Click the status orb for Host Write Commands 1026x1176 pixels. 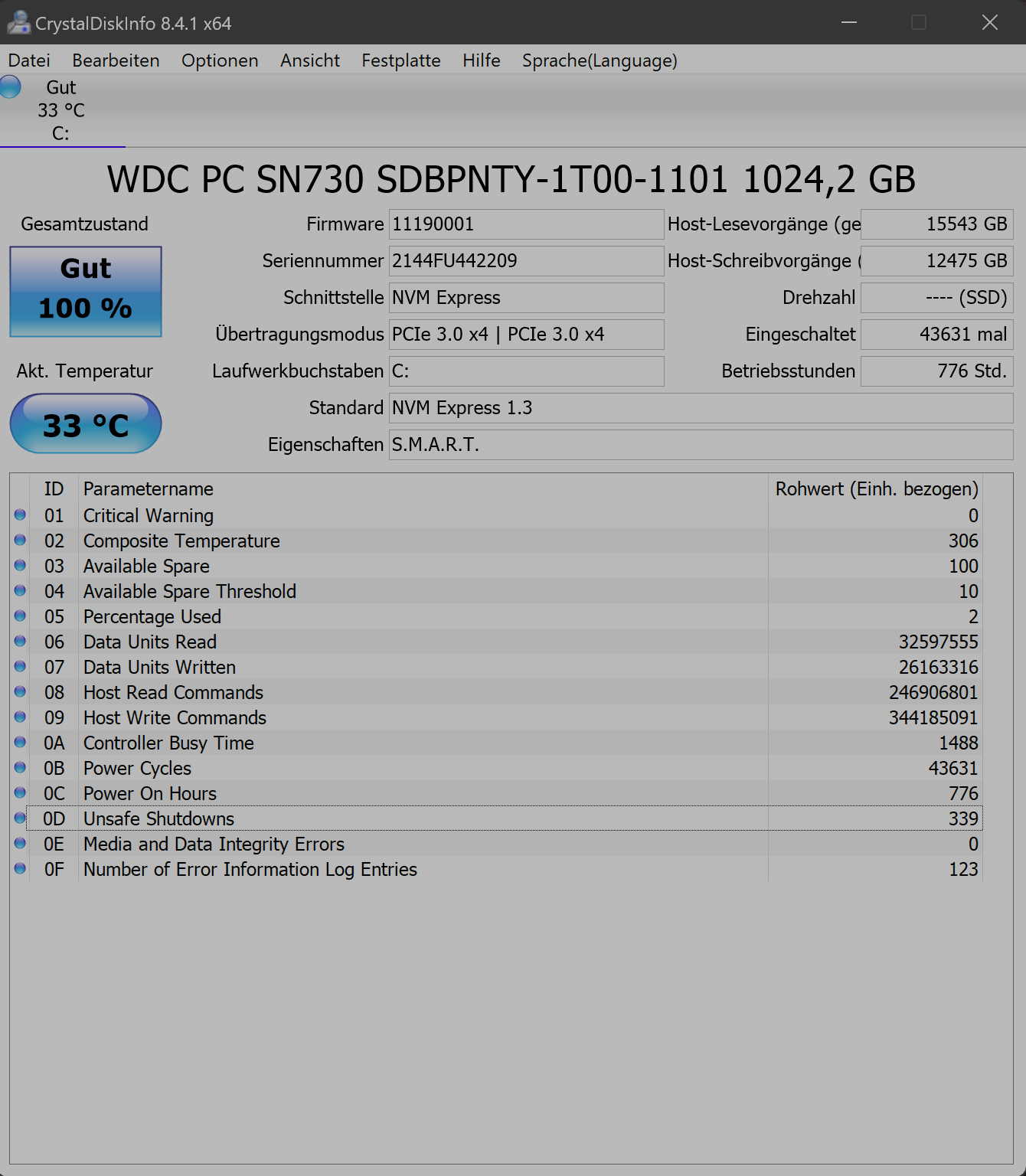pyautogui.click(x=20, y=717)
